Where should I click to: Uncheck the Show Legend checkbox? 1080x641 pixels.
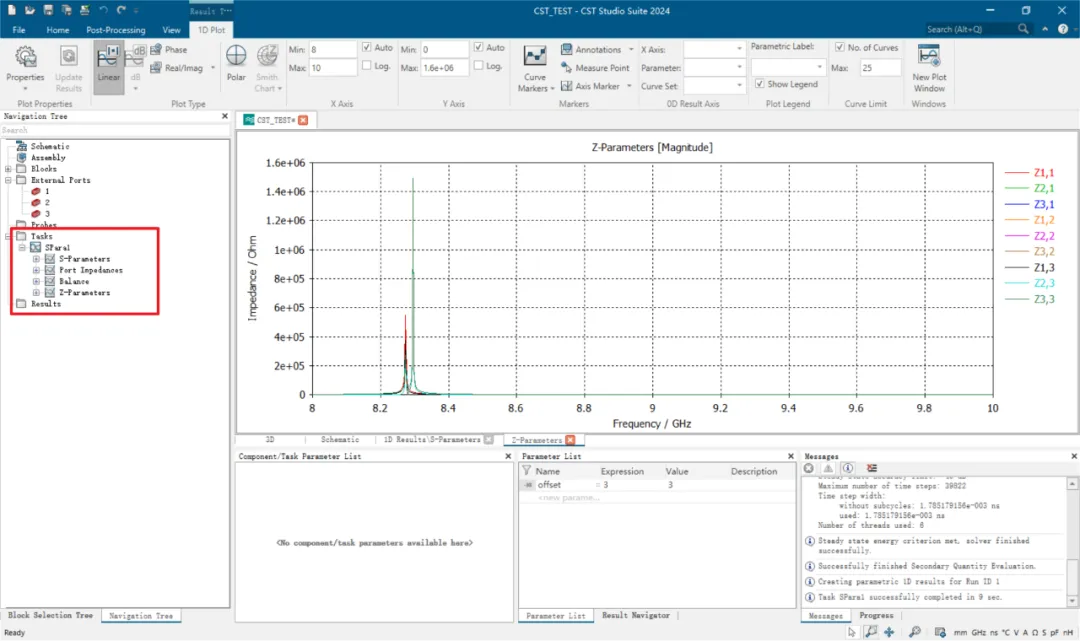tap(759, 84)
